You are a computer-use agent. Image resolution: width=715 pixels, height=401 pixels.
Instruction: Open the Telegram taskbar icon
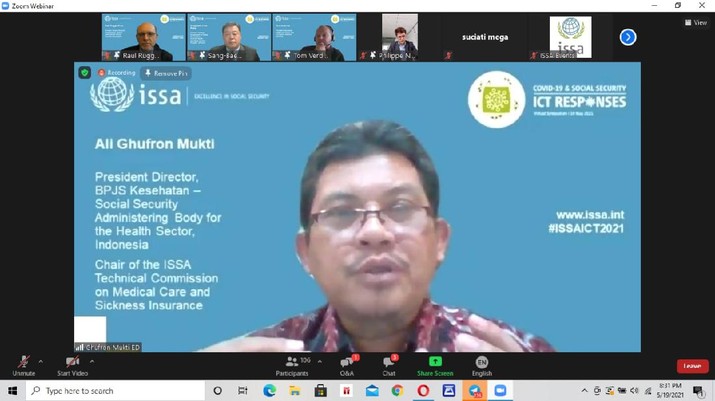point(475,391)
